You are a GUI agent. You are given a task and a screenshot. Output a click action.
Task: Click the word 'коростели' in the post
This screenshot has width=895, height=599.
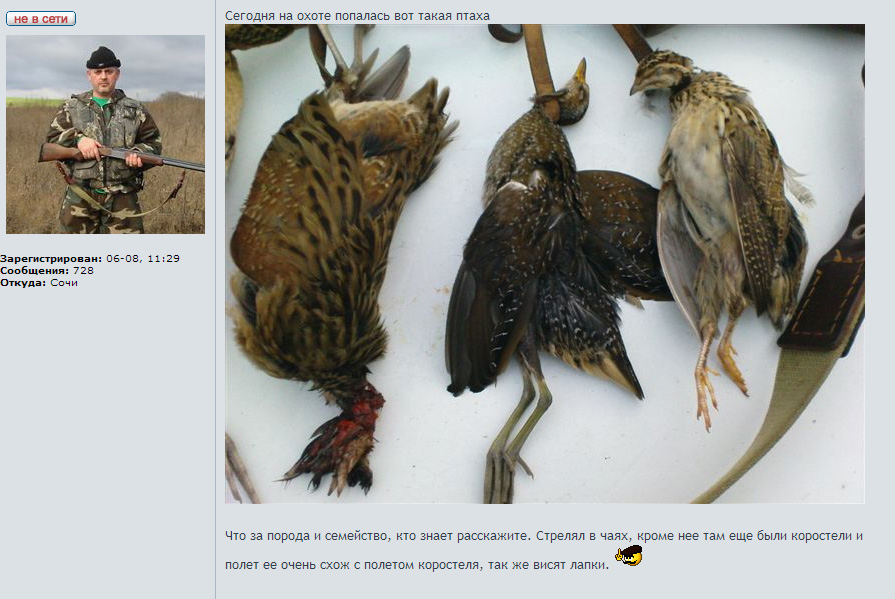click(x=823, y=536)
